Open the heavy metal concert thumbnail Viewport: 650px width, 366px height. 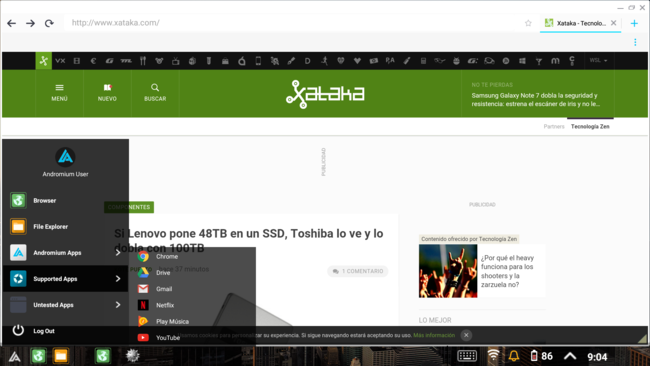(x=448, y=271)
